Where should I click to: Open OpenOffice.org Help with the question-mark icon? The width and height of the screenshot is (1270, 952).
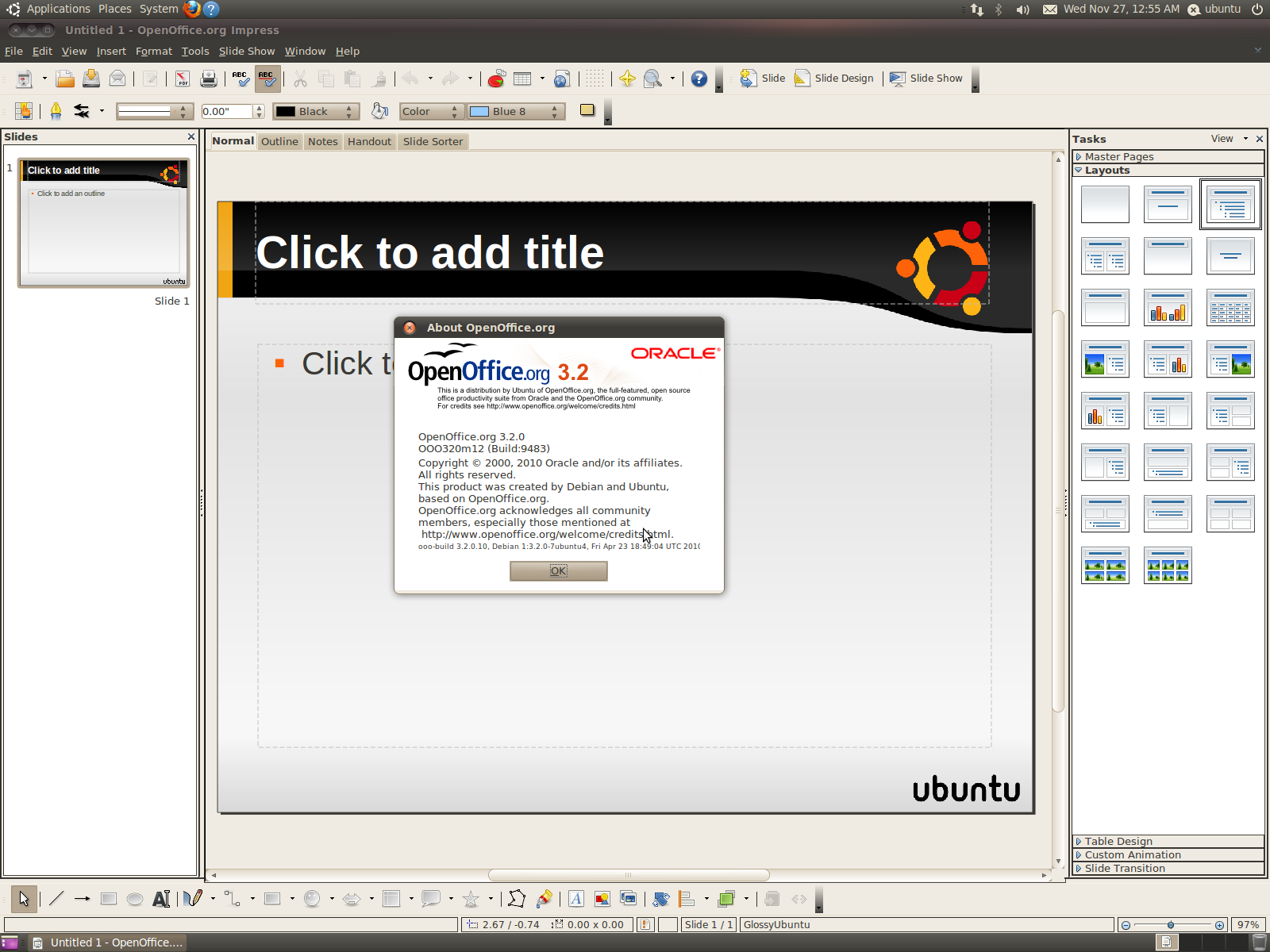click(x=699, y=79)
